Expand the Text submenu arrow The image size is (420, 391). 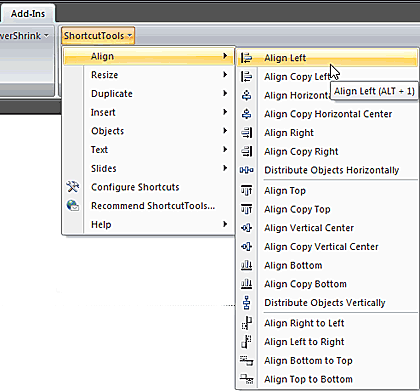click(x=225, y=149)
